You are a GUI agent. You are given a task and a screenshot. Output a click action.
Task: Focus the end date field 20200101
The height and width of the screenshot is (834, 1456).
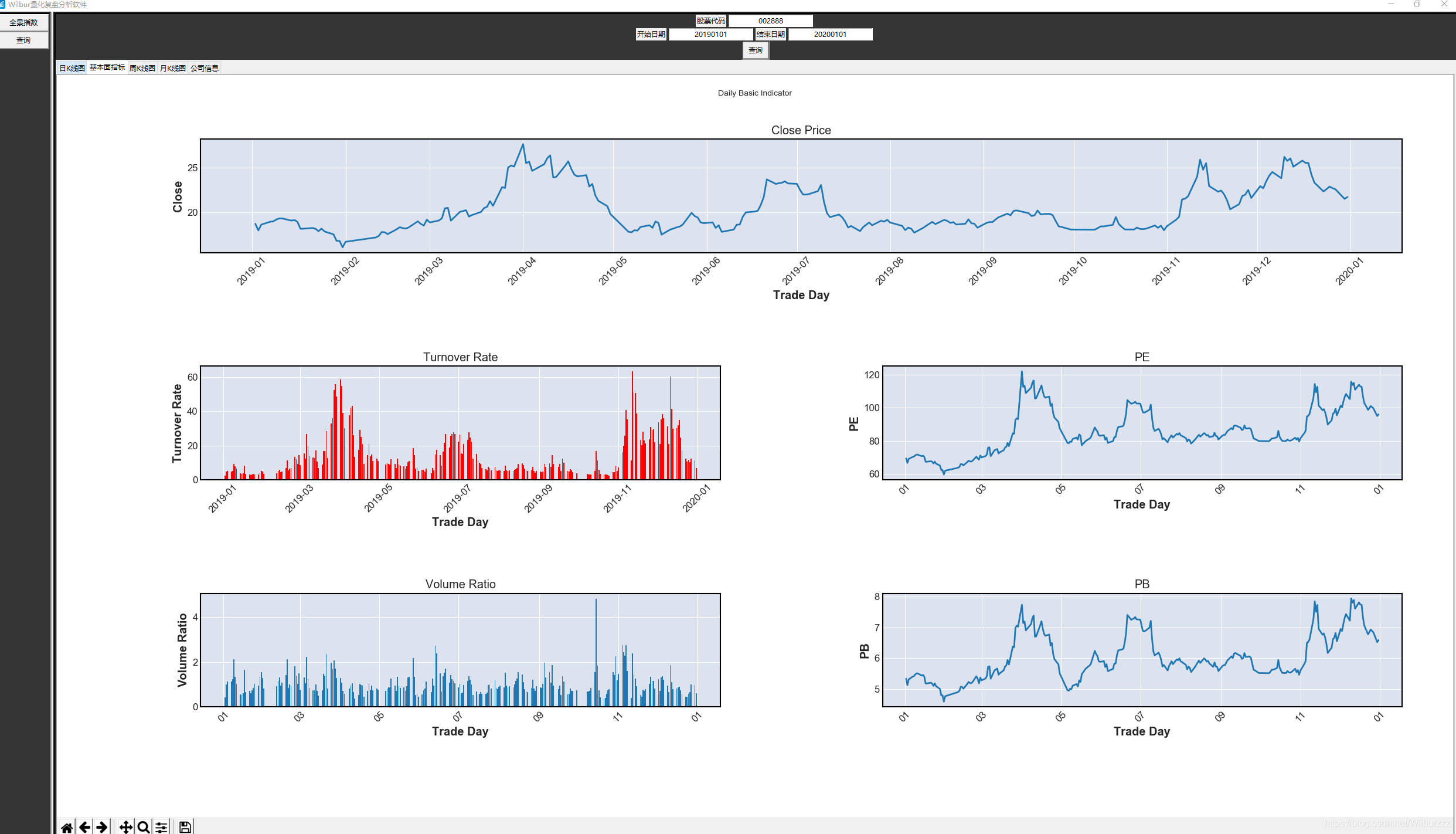point(830,34)
